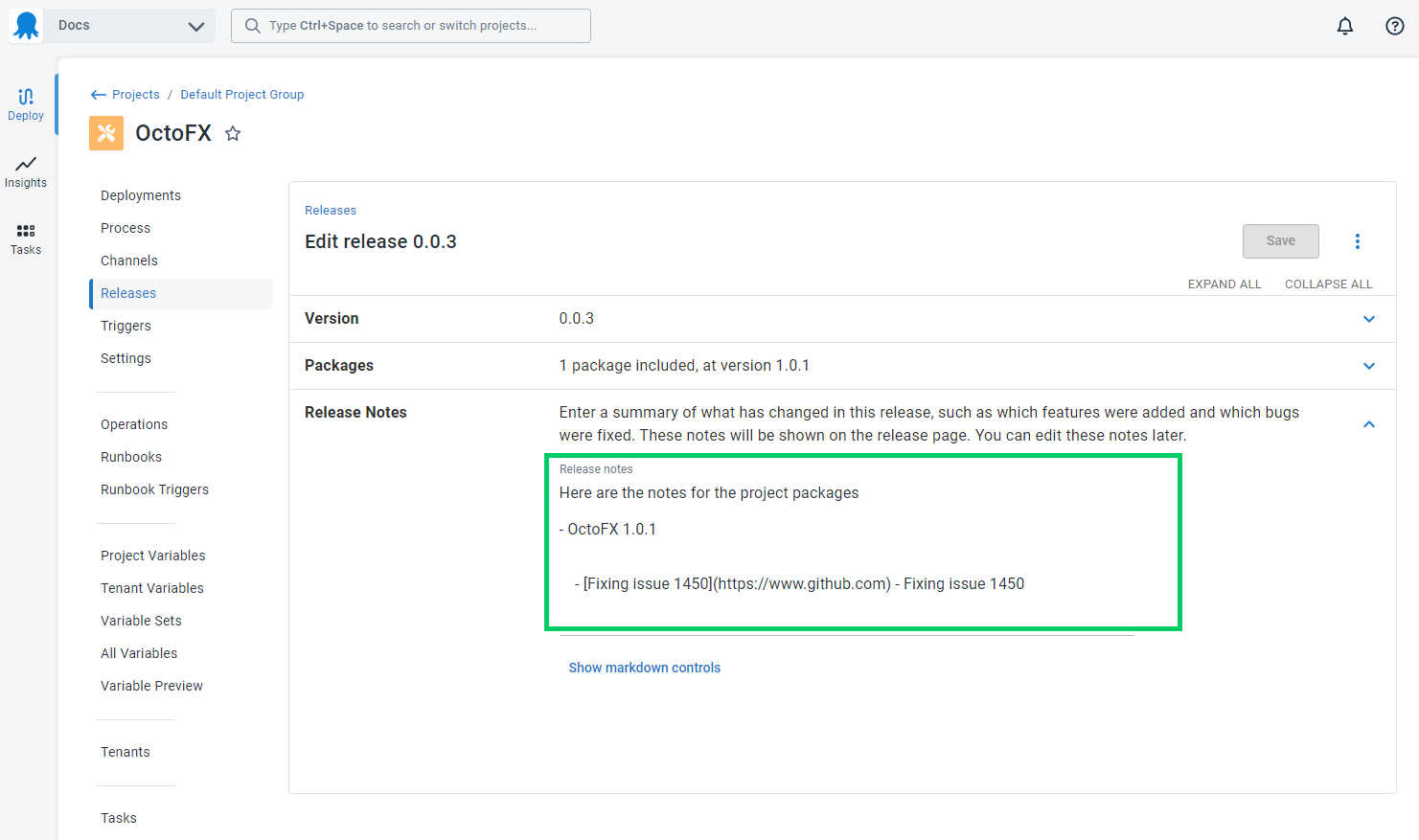The width and height of the screenshot is (1419, 840).
Task: Click the OctoFX project logo icon
Action: pyautogui.click(x=106, y=133)
